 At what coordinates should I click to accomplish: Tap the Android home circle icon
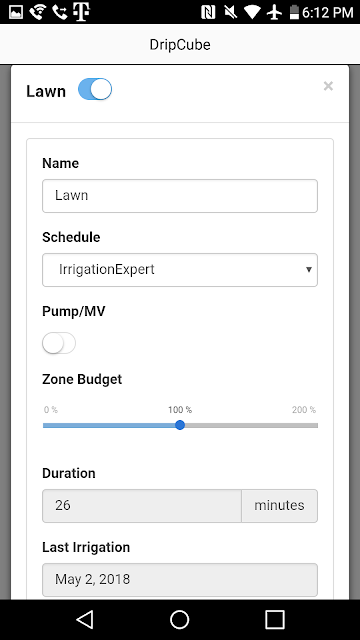click(180, 619)
